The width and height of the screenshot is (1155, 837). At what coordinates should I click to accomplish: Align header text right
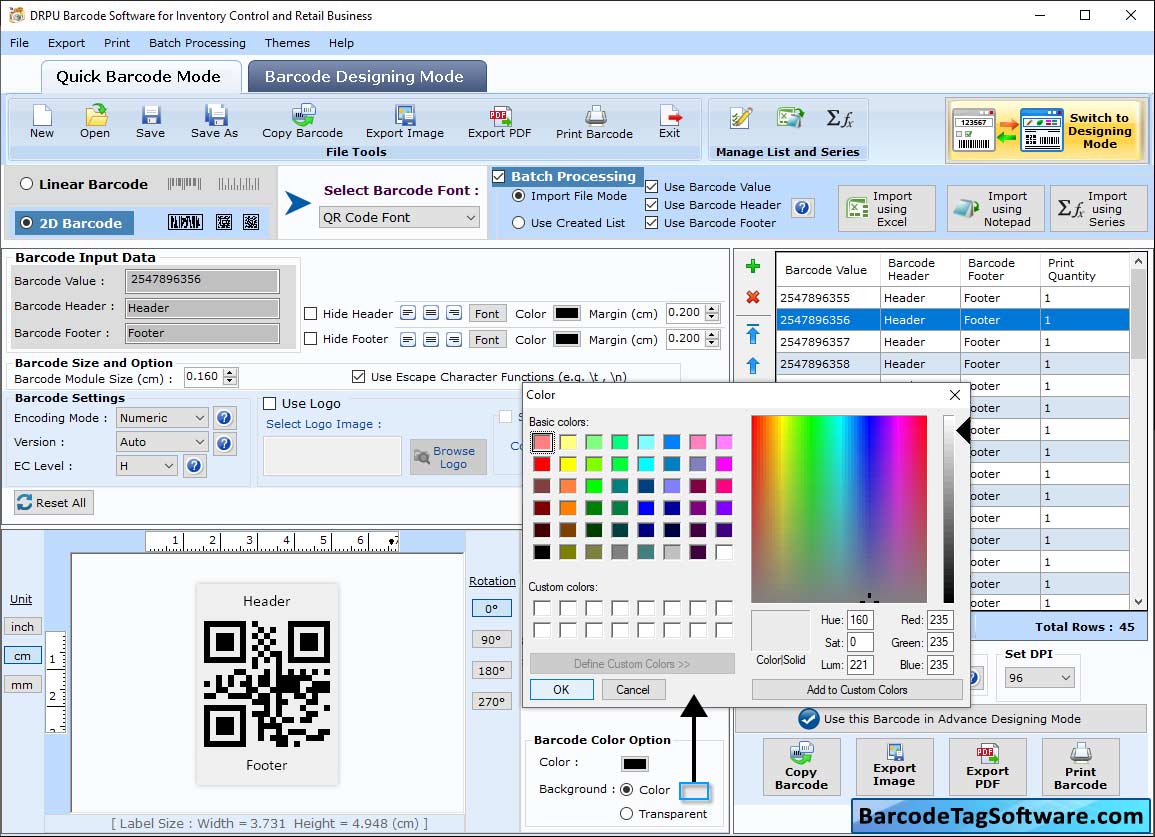454,313
